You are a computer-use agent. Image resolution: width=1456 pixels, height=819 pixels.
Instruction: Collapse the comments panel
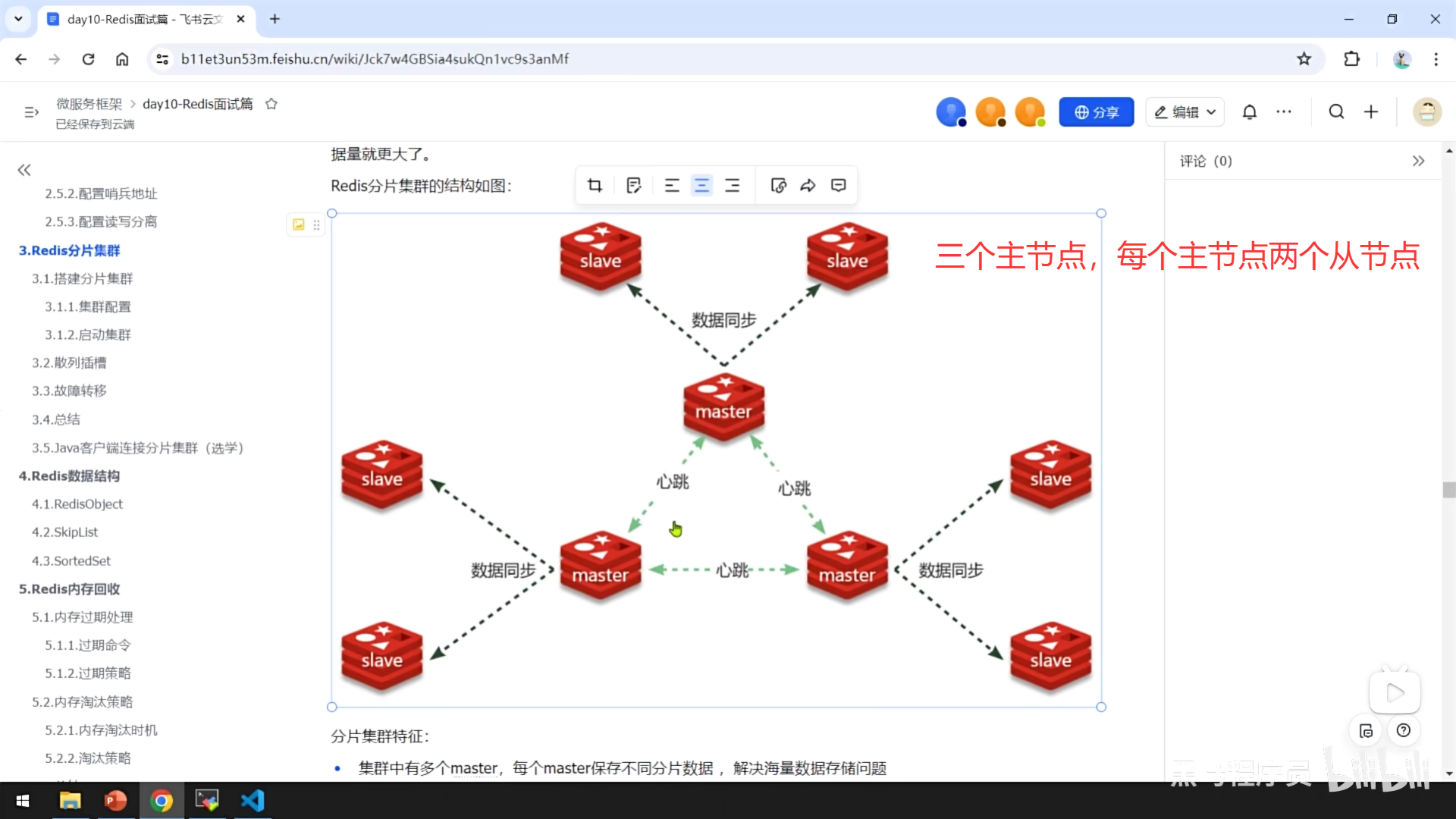point(1418,161)
